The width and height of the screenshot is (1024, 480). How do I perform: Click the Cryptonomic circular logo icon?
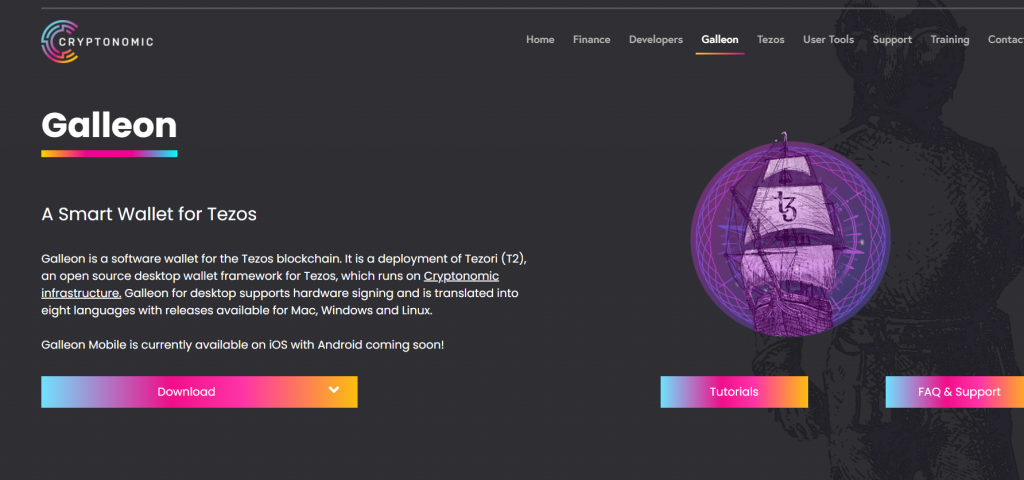(x=59, y=41)
